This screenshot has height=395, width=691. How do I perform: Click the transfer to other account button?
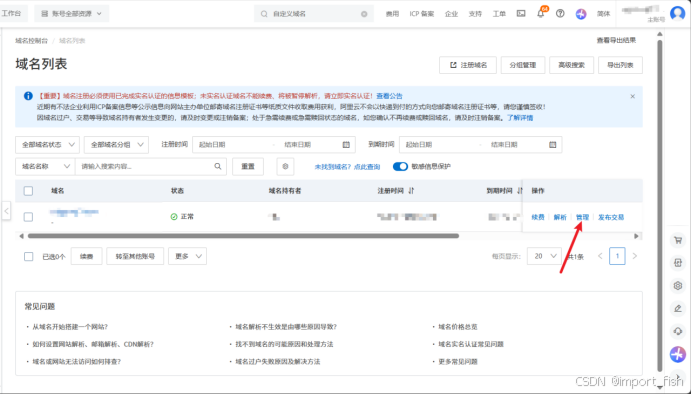click(x=135, y=256)
